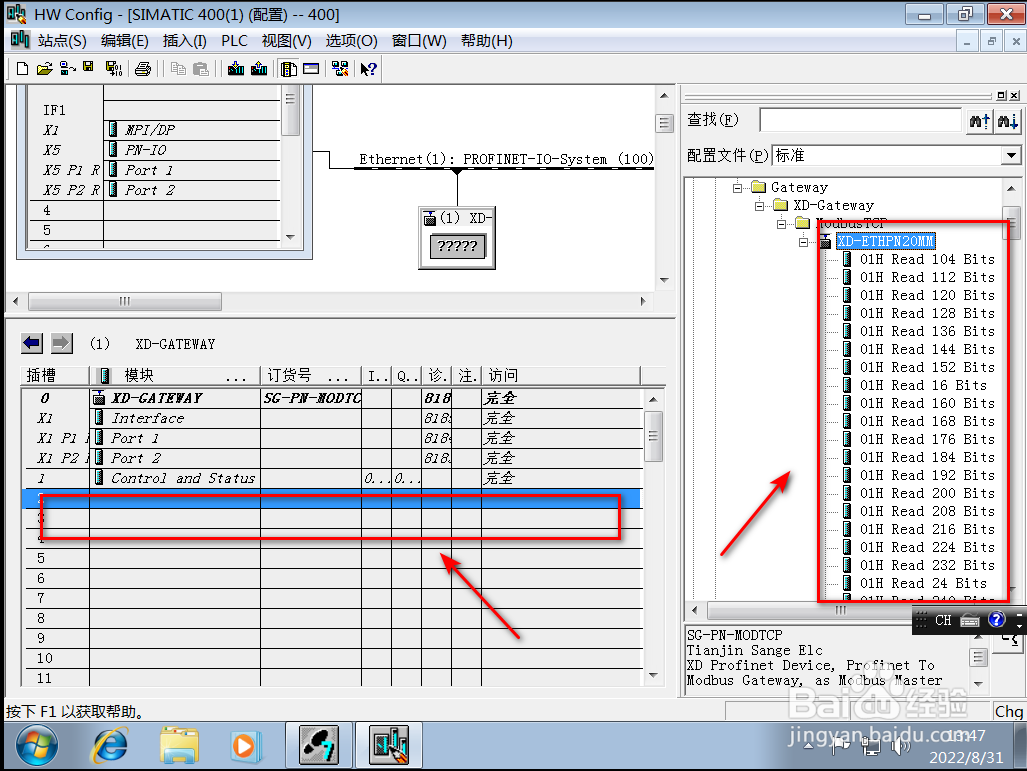Click the address overview window icon

click(311, 69)
